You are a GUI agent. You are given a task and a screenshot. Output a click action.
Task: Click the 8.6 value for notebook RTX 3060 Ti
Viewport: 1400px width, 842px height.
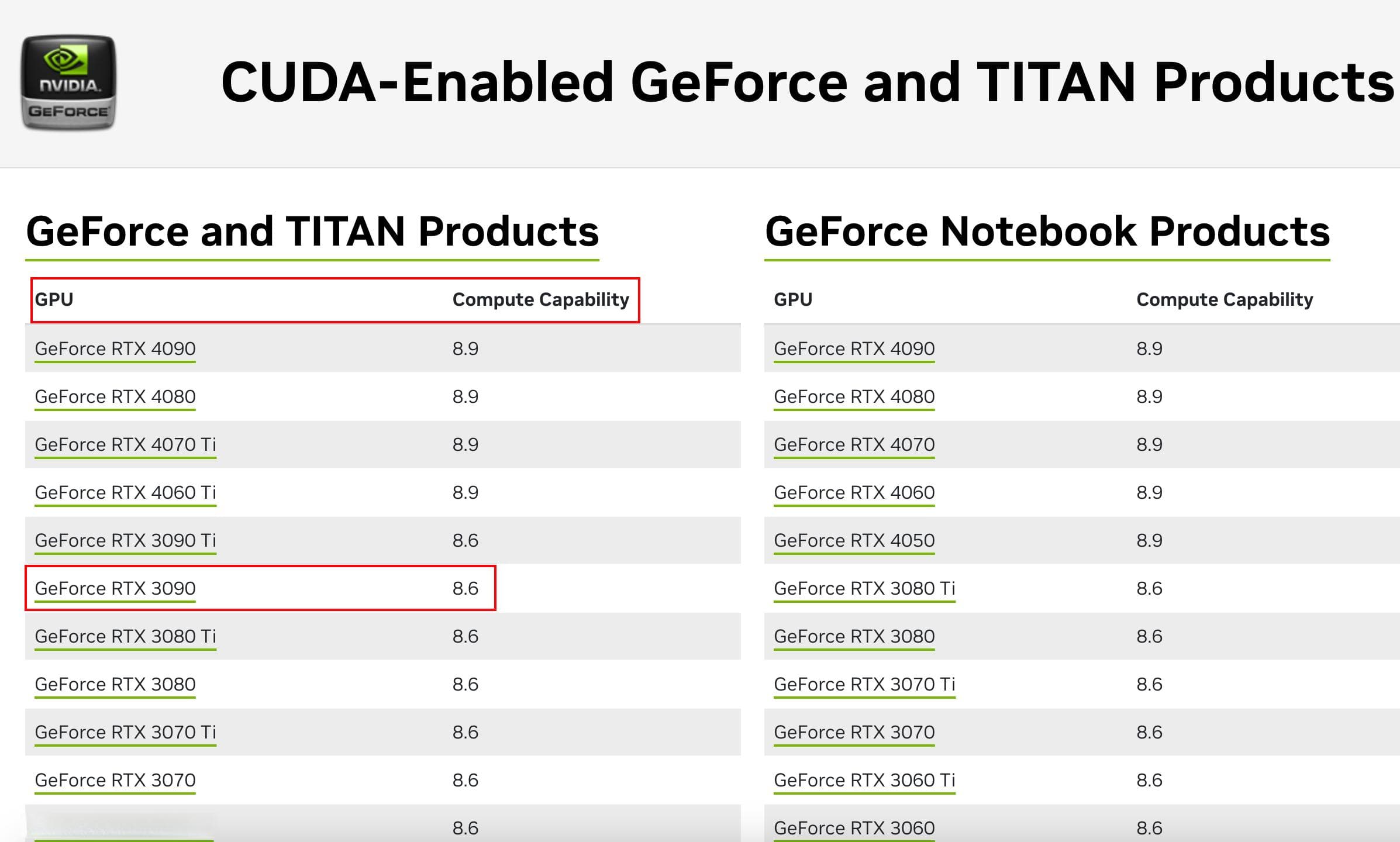click(x=1149, y=780)
